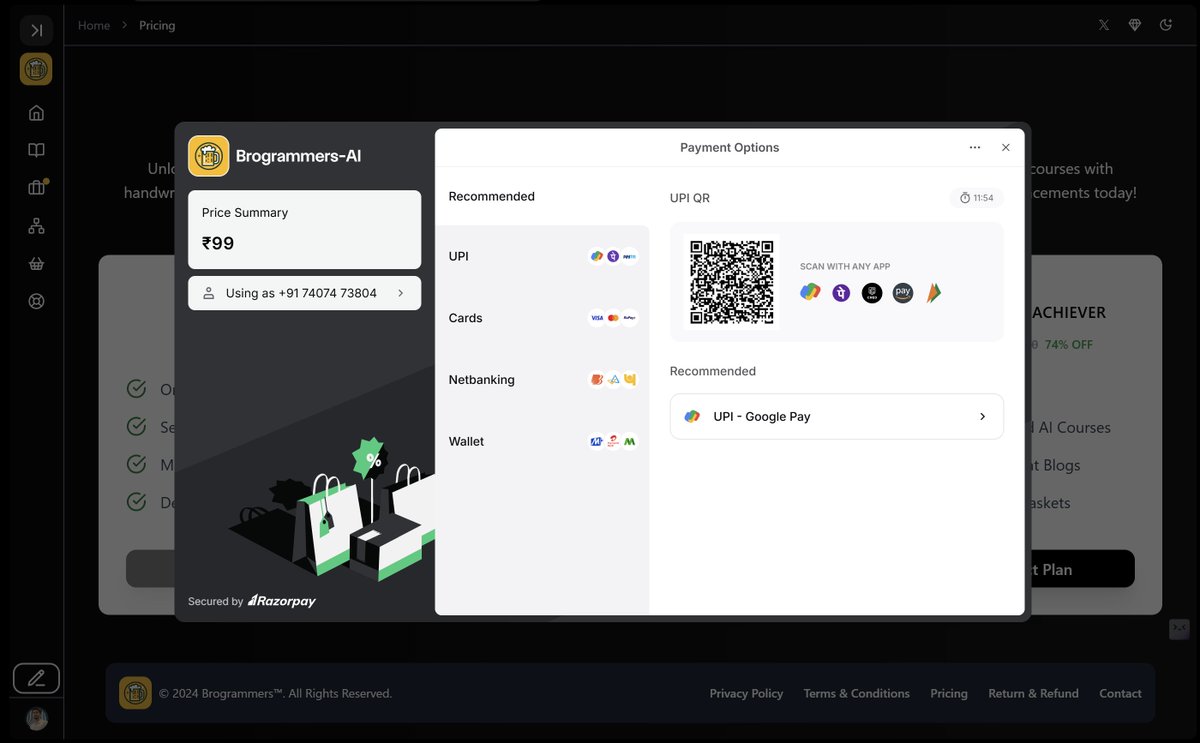Select the Cards payment method
The image size is (1200, 743).
[x=542, y=318]
